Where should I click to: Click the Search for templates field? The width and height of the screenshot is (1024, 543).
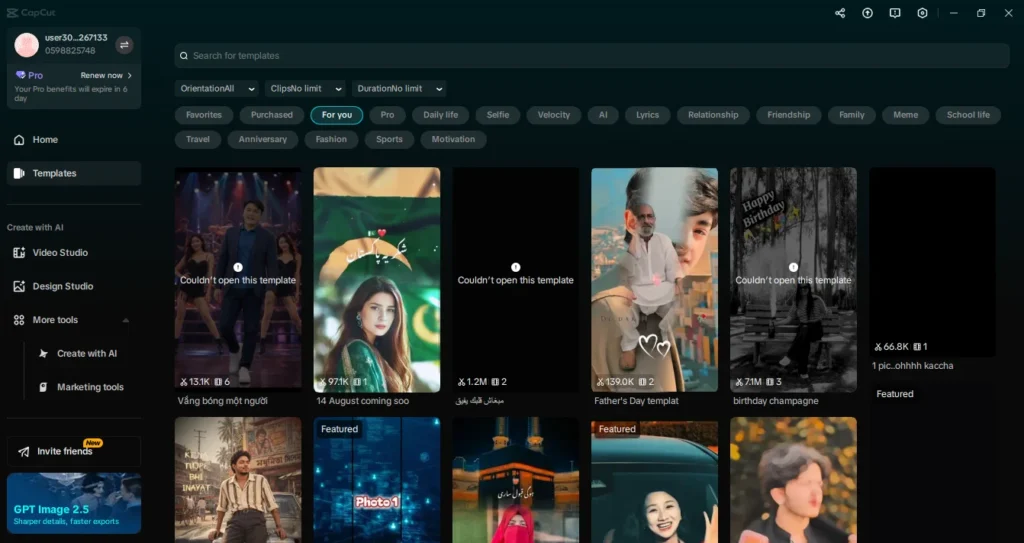click(x=592, y=56)
